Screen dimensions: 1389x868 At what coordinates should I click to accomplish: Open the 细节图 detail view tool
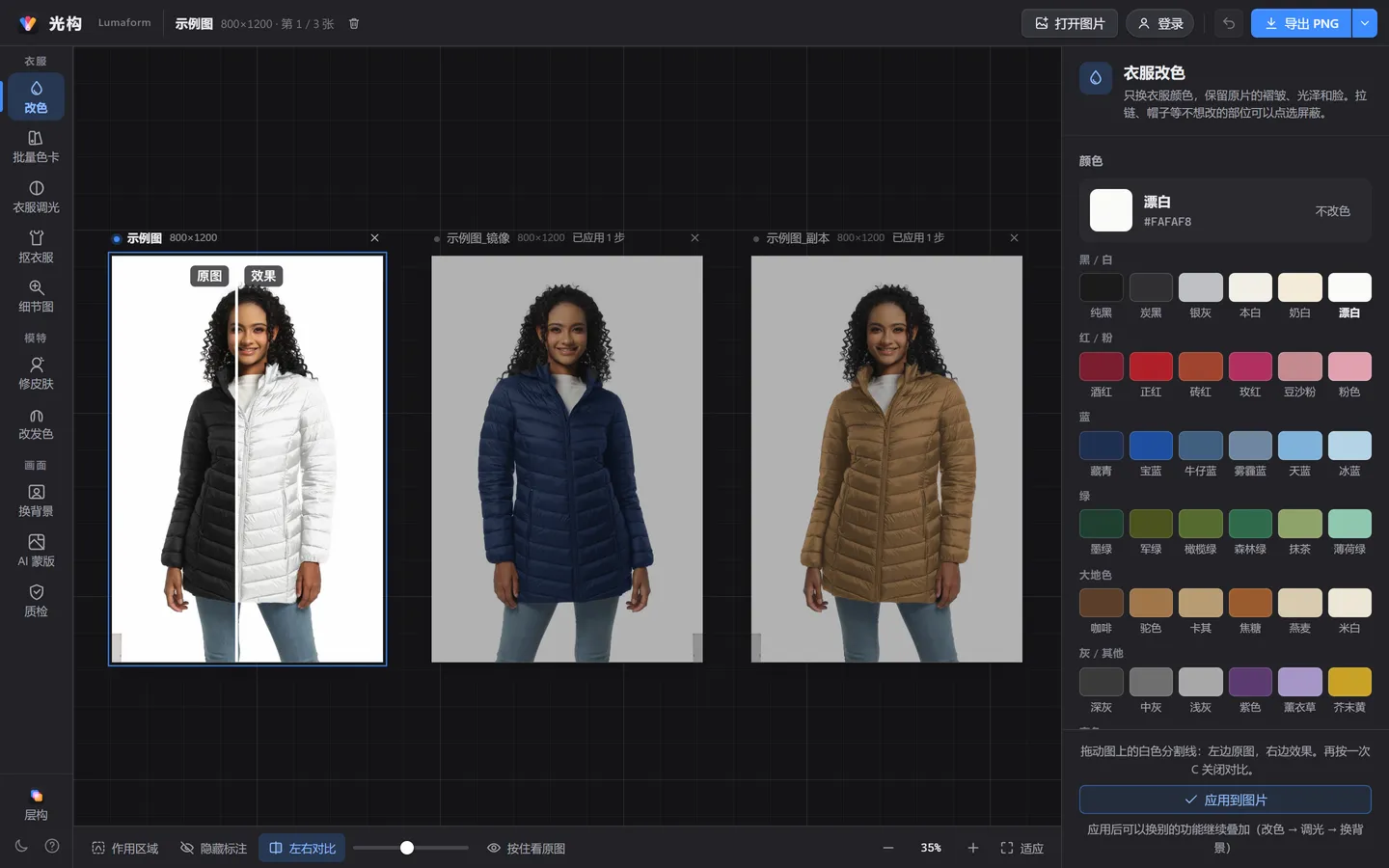point(36,296)
